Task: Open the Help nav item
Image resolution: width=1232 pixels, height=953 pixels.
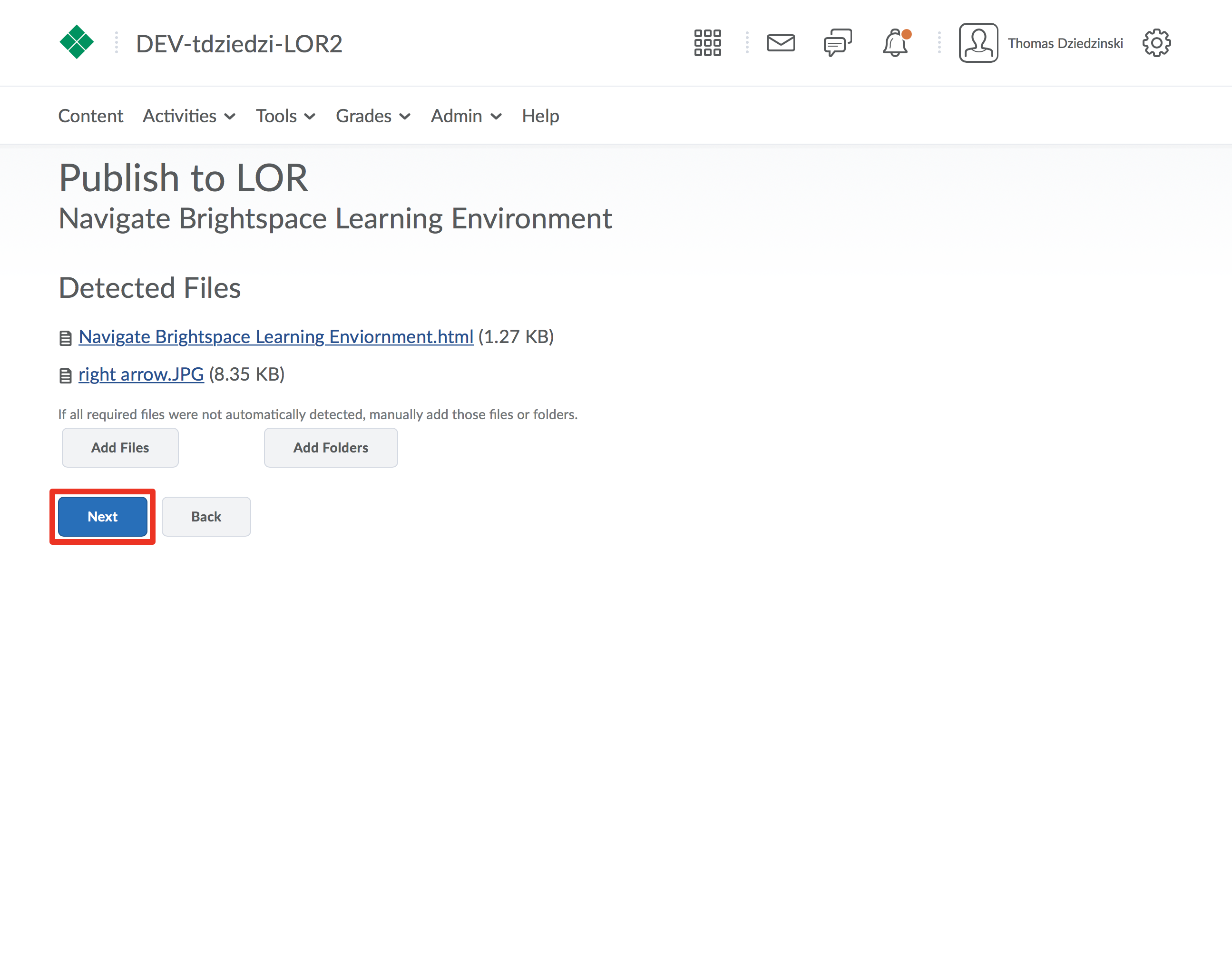Action: (540, 116)
